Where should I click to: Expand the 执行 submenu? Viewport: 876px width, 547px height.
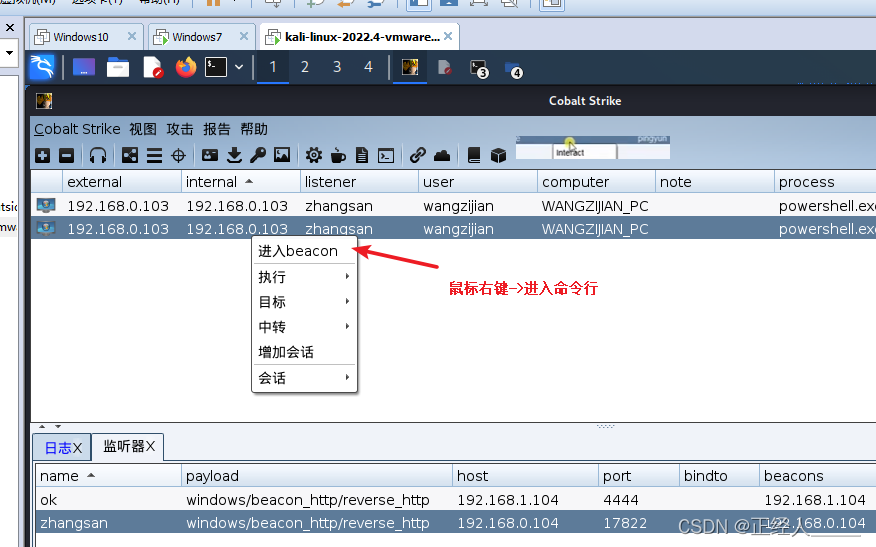(304, 277)
